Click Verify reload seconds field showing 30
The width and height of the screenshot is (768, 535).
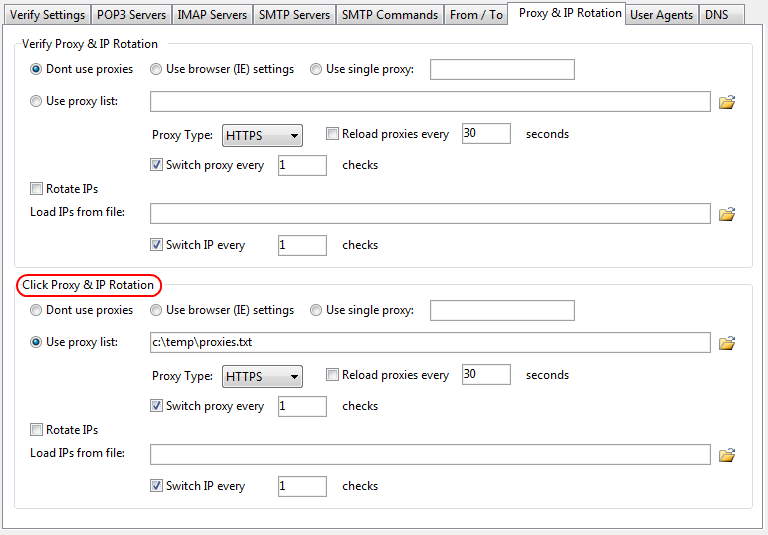486,134
